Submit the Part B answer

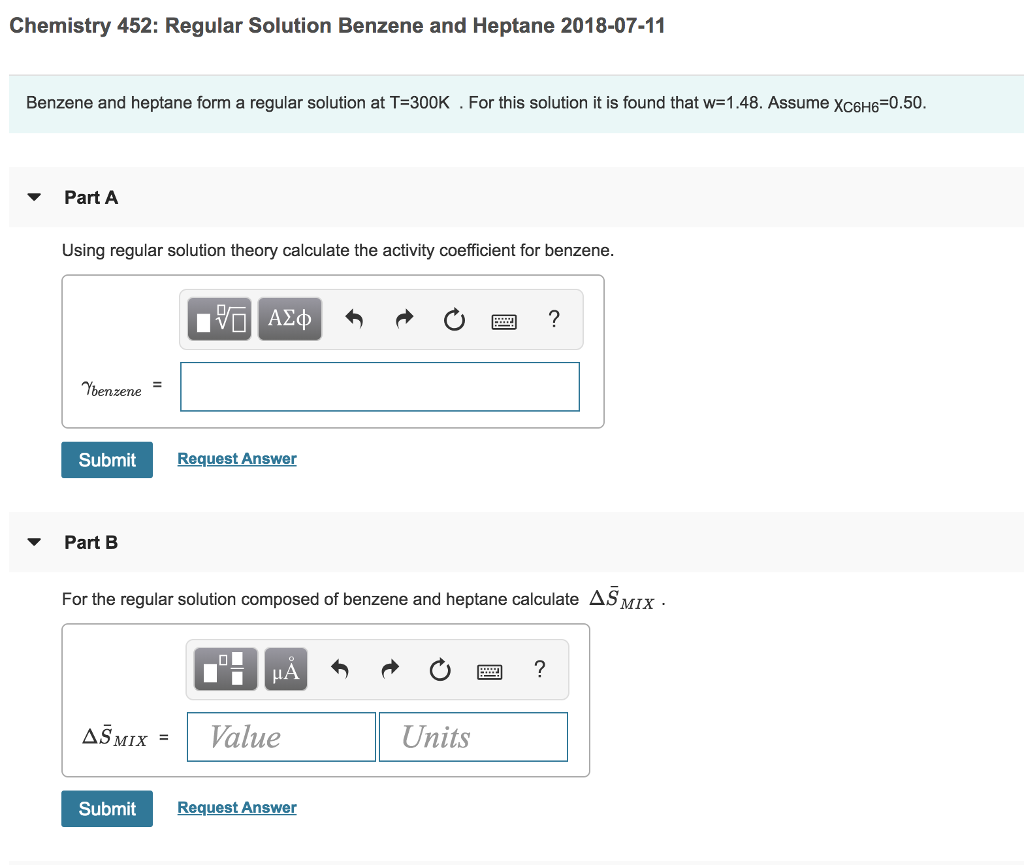coord(106,808)
